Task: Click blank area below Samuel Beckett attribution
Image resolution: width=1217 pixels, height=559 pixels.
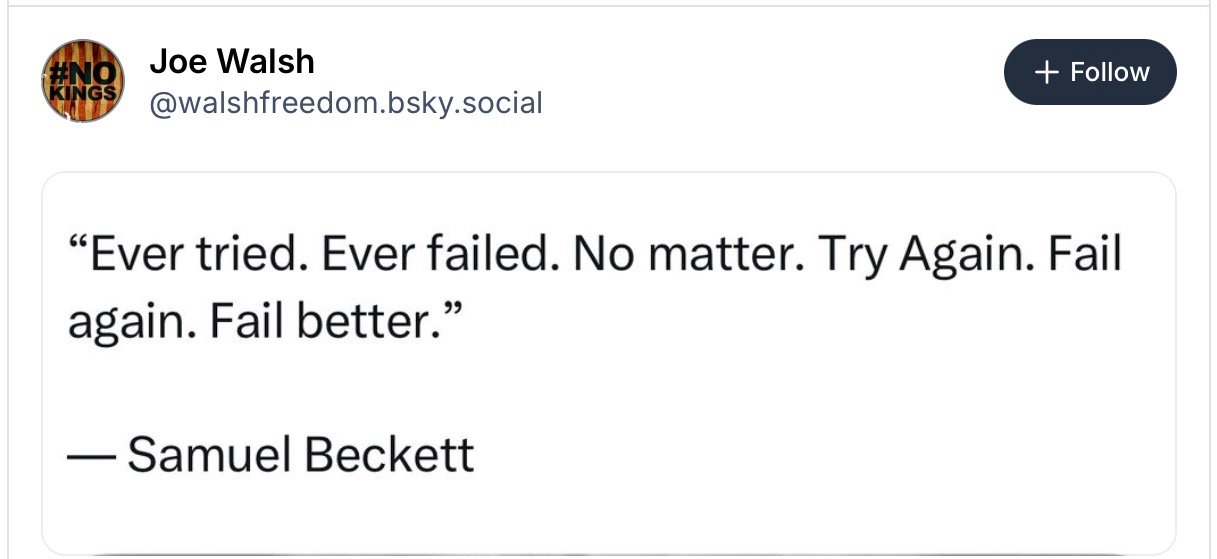Action: coord(608,515)
